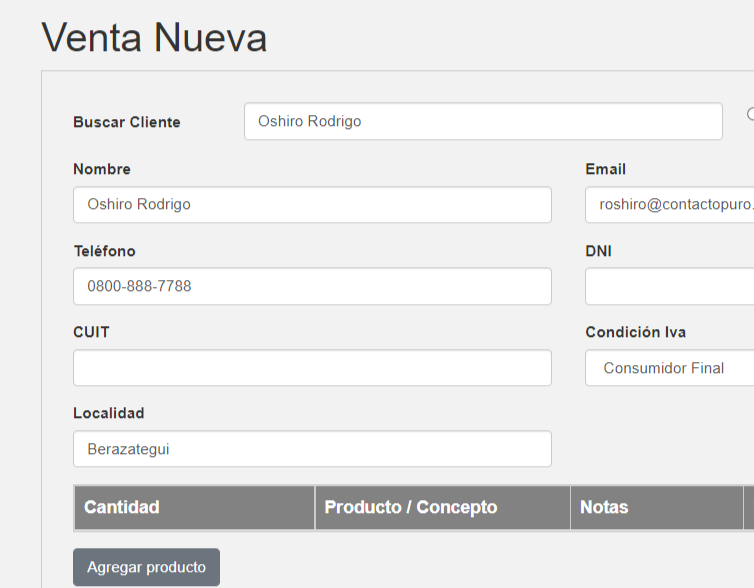Select the Notas column header
The width and height of the screenshot is (754, 588).
pos(604,507)
